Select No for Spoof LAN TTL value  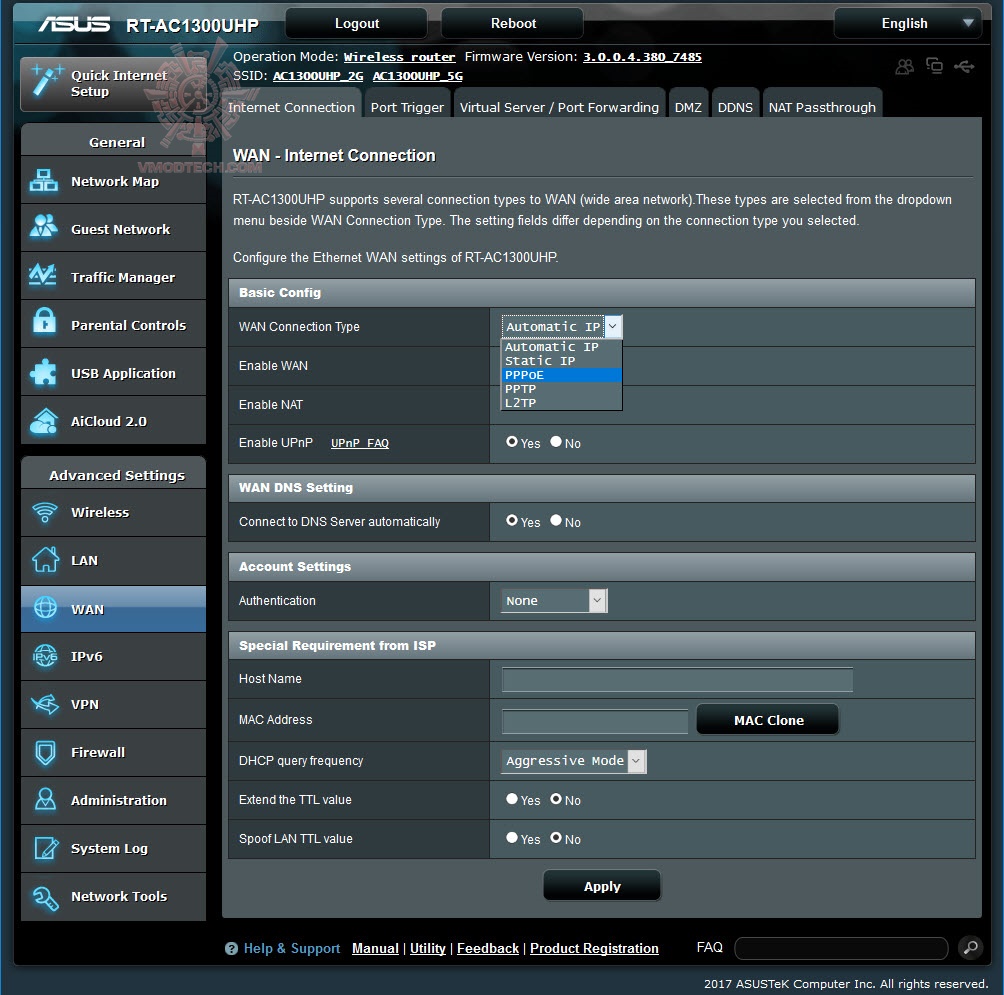[556, 837]
